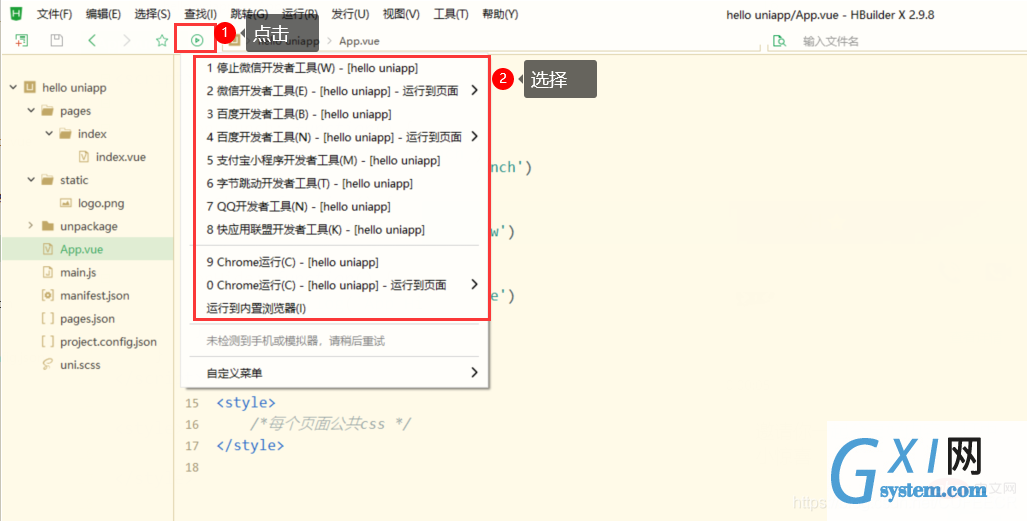Screen dimensions: 1027x521
Task: Open the 帮助(Y) menu
Action: (x=500, y=14)
